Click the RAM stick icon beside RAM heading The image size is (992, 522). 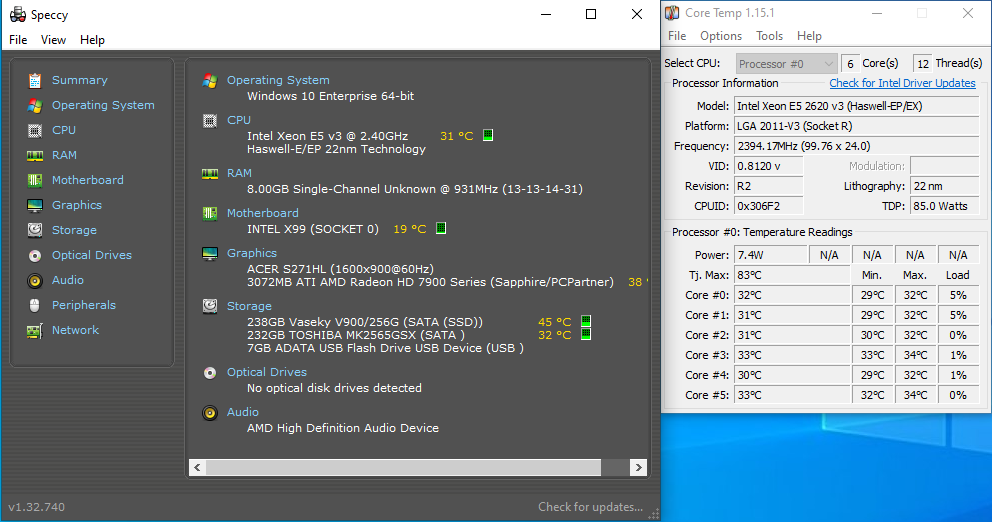[x=210, y=173]
